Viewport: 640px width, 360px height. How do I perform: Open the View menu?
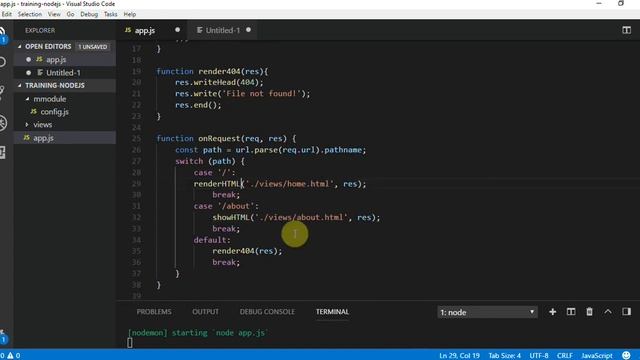tap(54, 14)
